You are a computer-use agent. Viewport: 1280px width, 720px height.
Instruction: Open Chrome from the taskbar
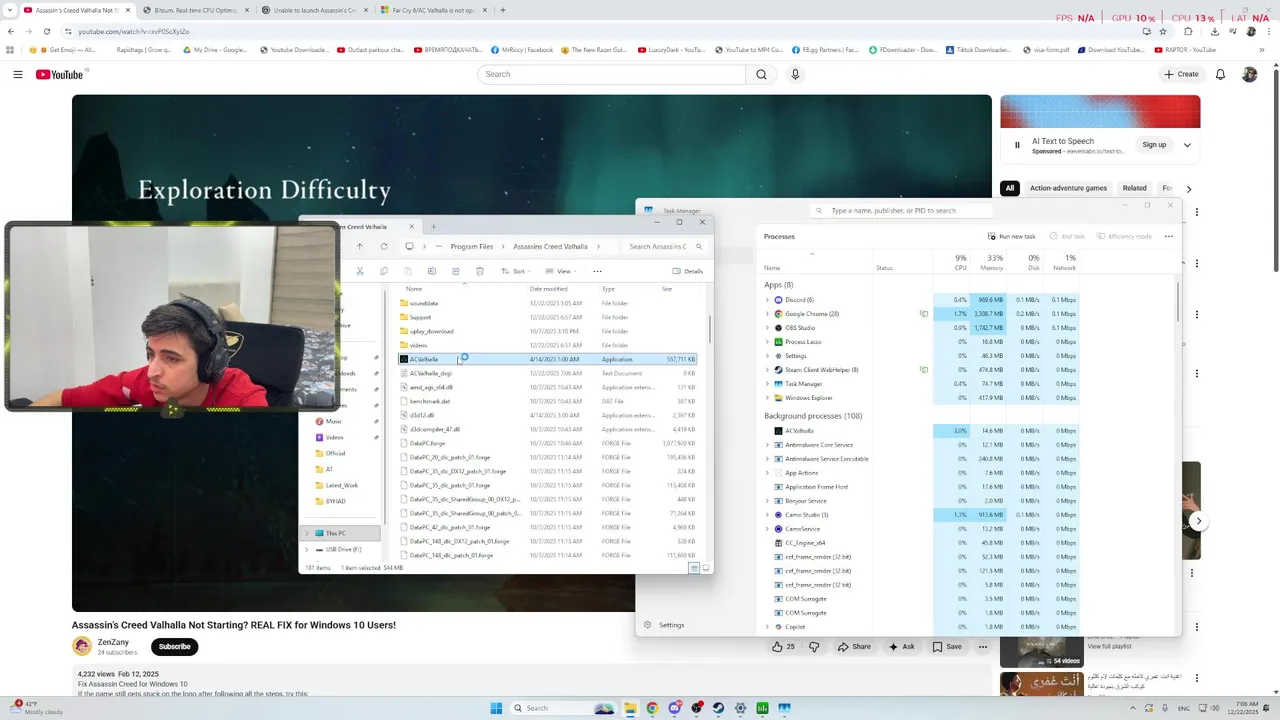[x=652, y=708]
